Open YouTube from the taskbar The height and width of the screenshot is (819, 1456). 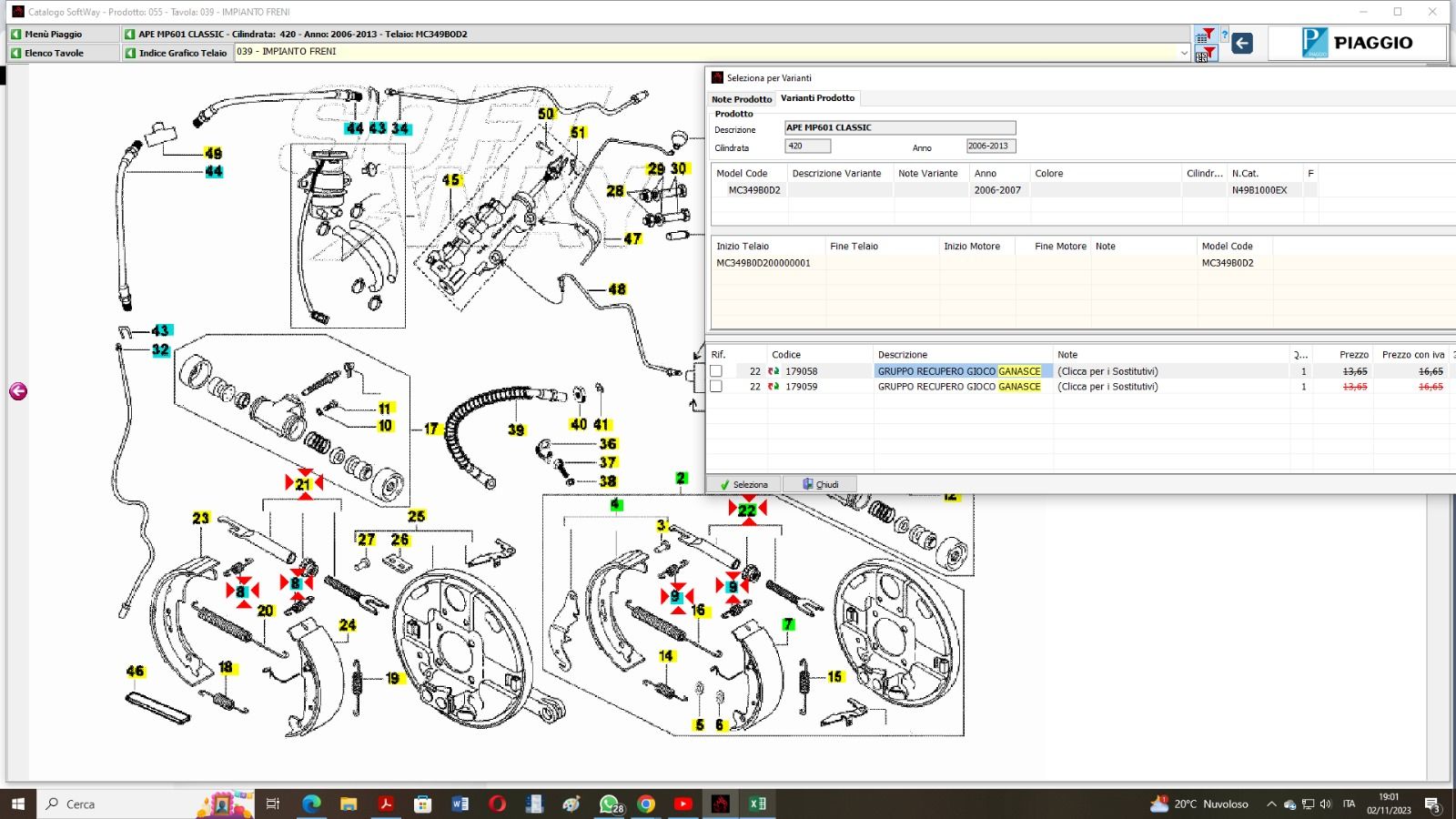683,804
